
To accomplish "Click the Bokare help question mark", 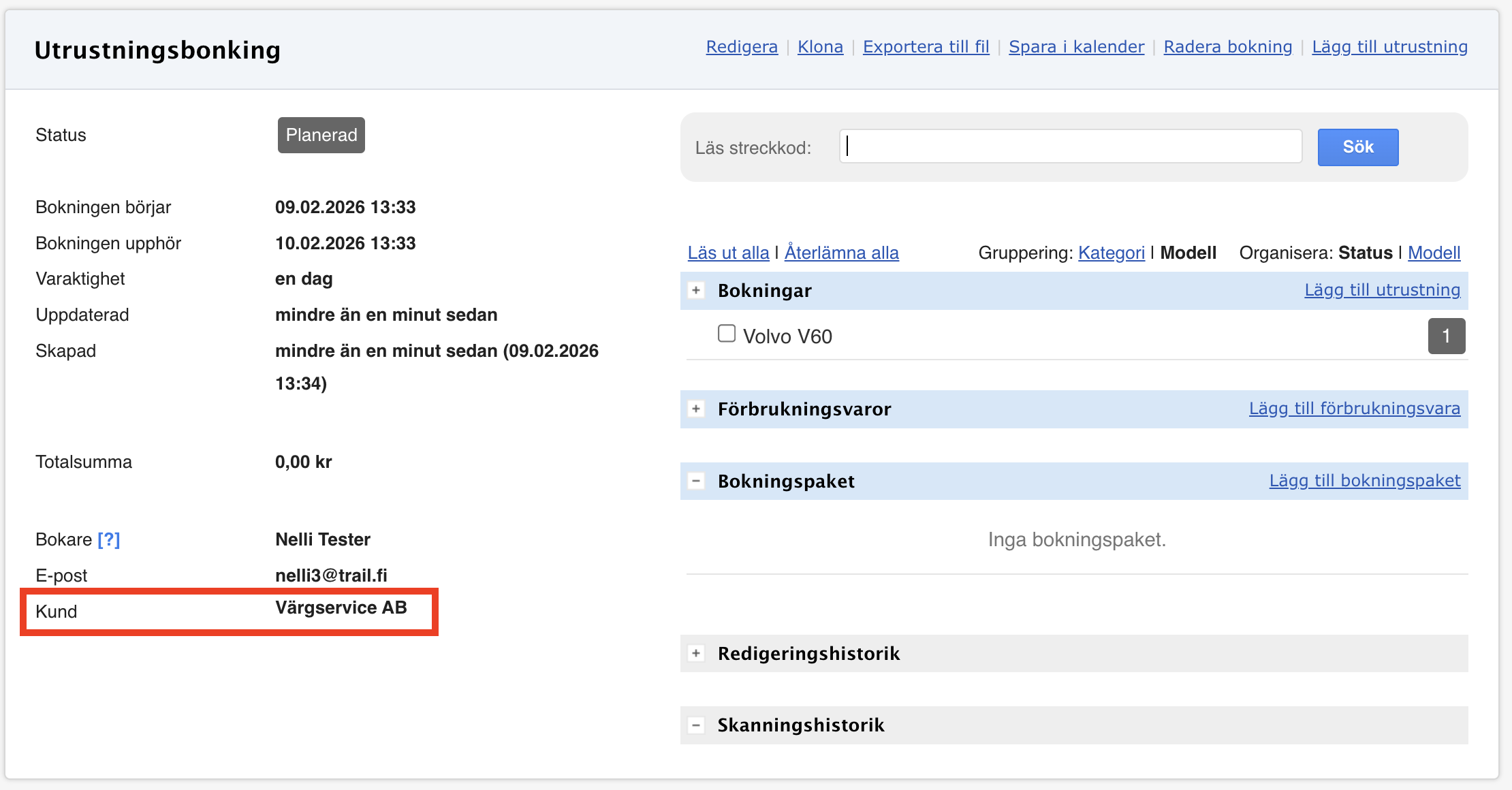I will tap(109, 540).
